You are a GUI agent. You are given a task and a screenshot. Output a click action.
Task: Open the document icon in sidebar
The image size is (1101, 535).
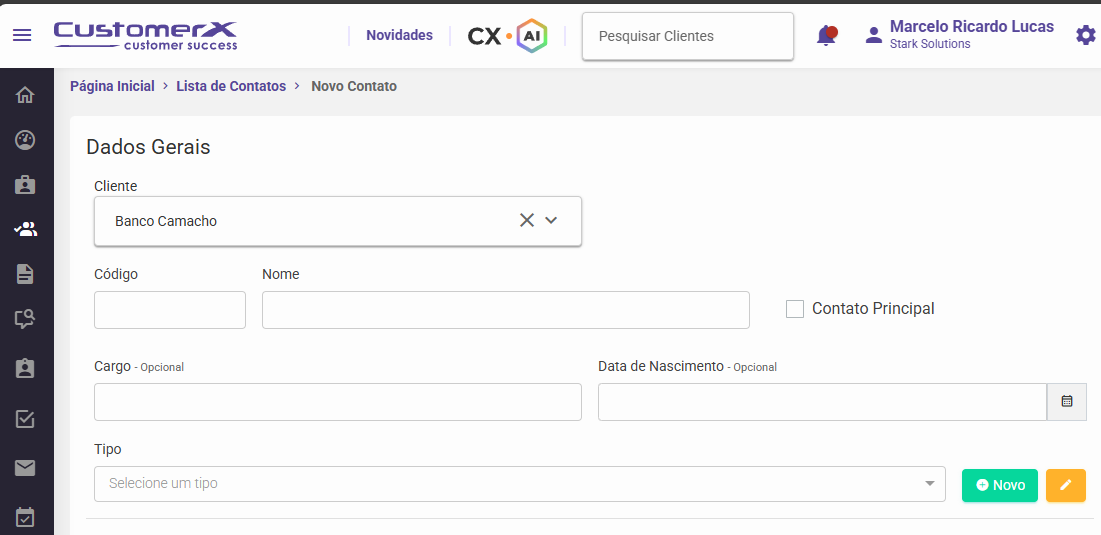pyautogui.click(x=25, y=274)
